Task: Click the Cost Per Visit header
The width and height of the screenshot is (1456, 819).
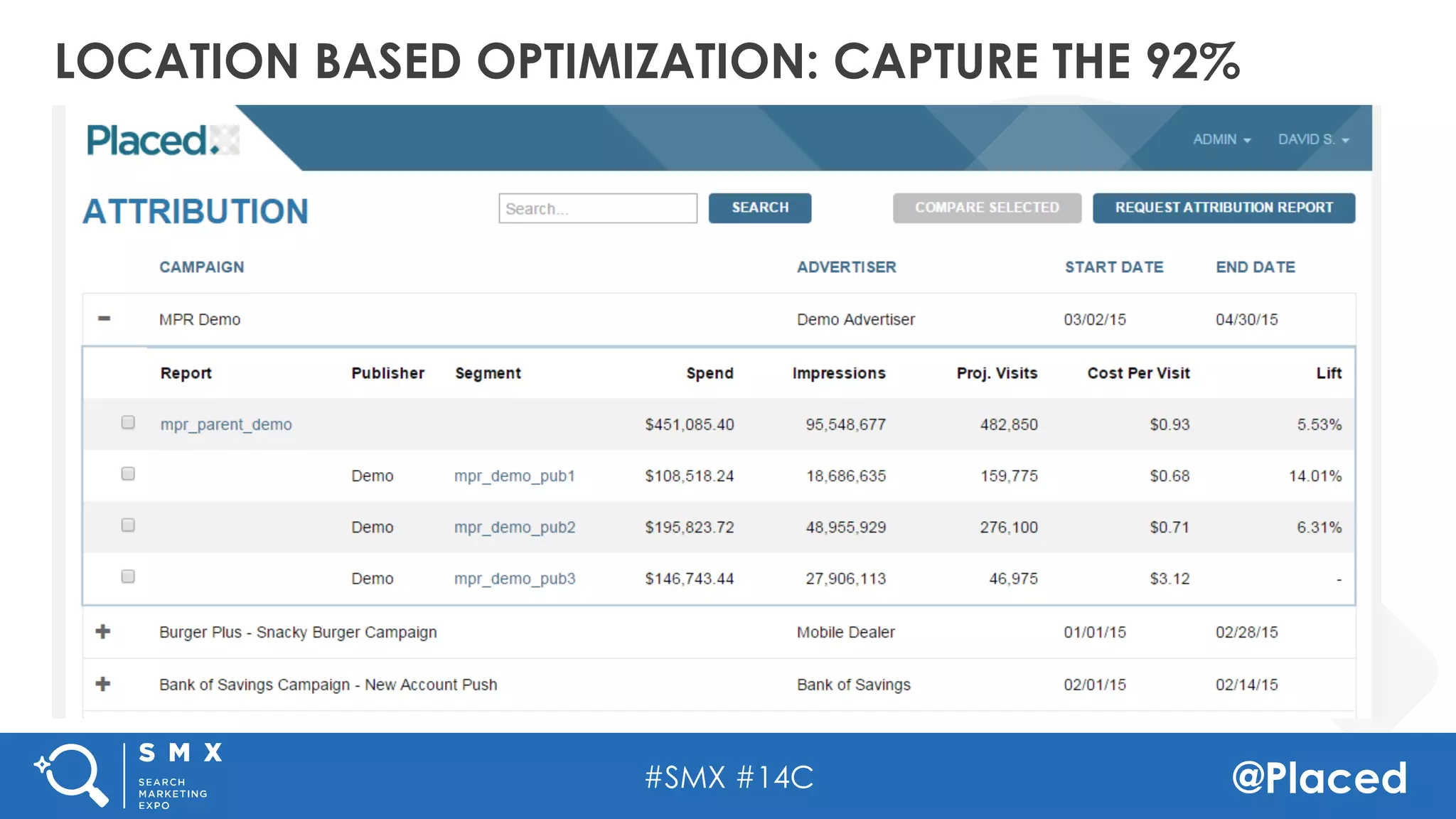Action: tap(1138, 373)
